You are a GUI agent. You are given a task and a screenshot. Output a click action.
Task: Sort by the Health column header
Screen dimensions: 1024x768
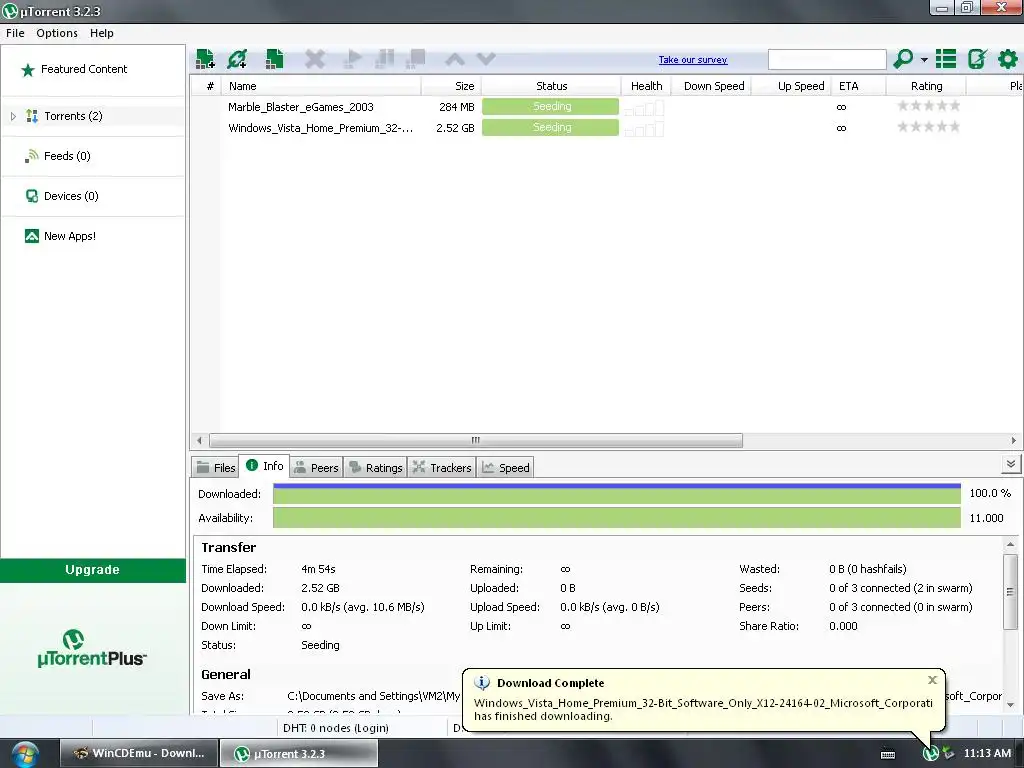[x=647, y=86]
